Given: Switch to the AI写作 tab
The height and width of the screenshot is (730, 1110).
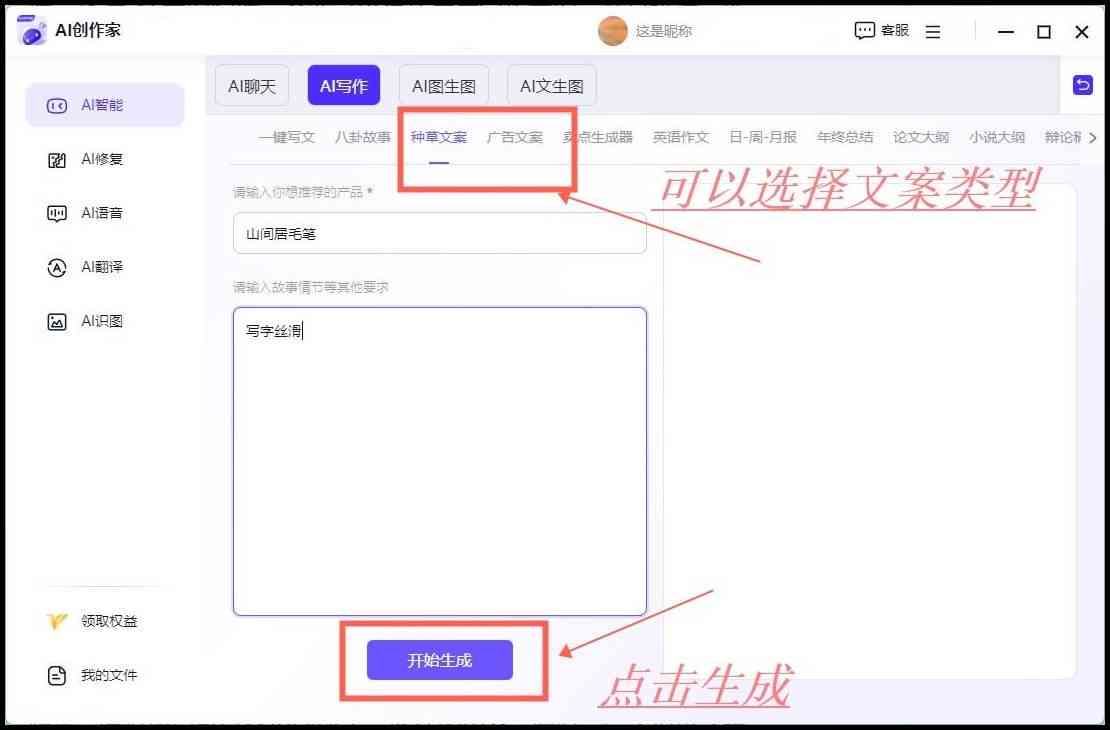Looking at the screenshot, I should (344, 86).
